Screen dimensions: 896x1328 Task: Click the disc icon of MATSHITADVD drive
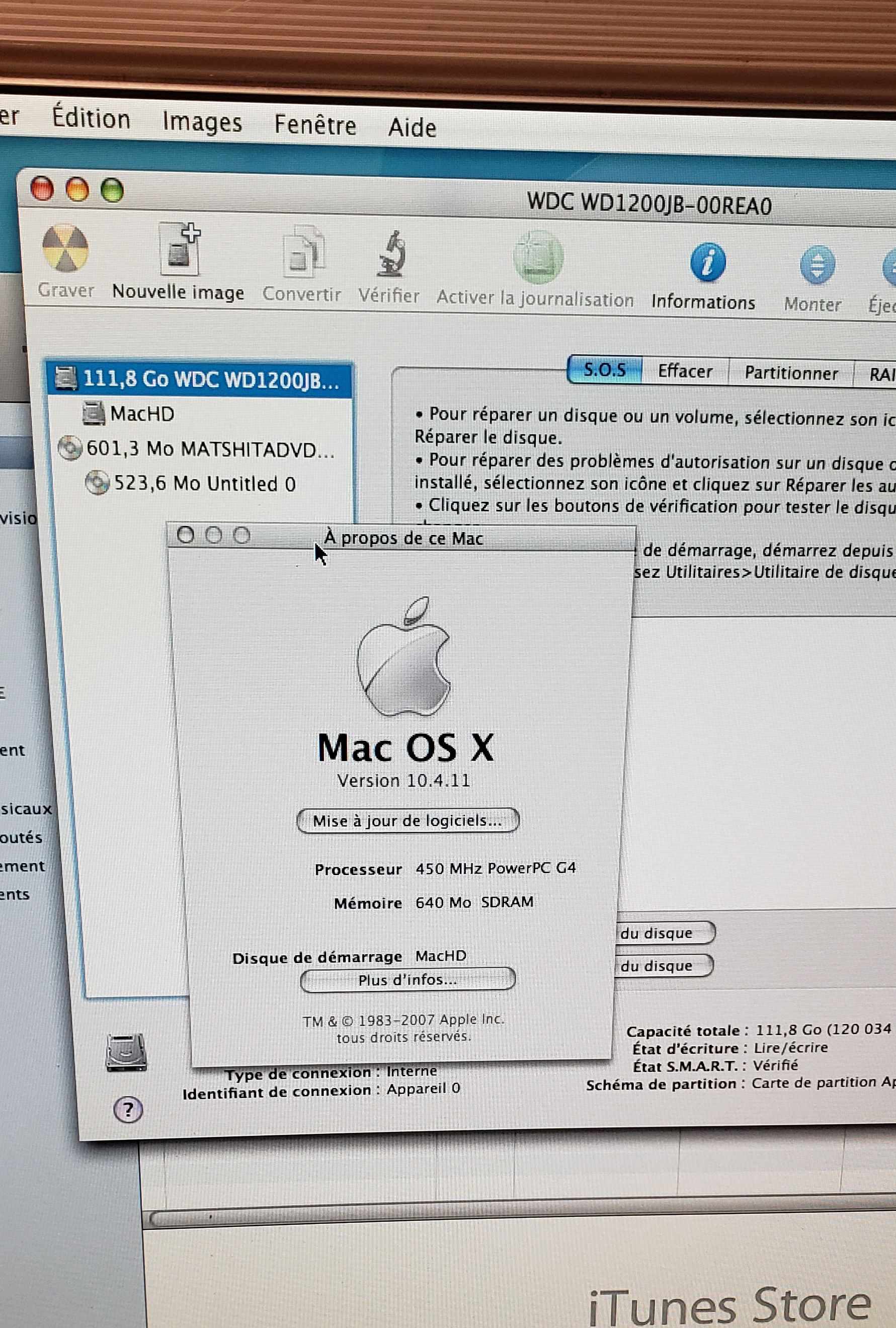70,448
